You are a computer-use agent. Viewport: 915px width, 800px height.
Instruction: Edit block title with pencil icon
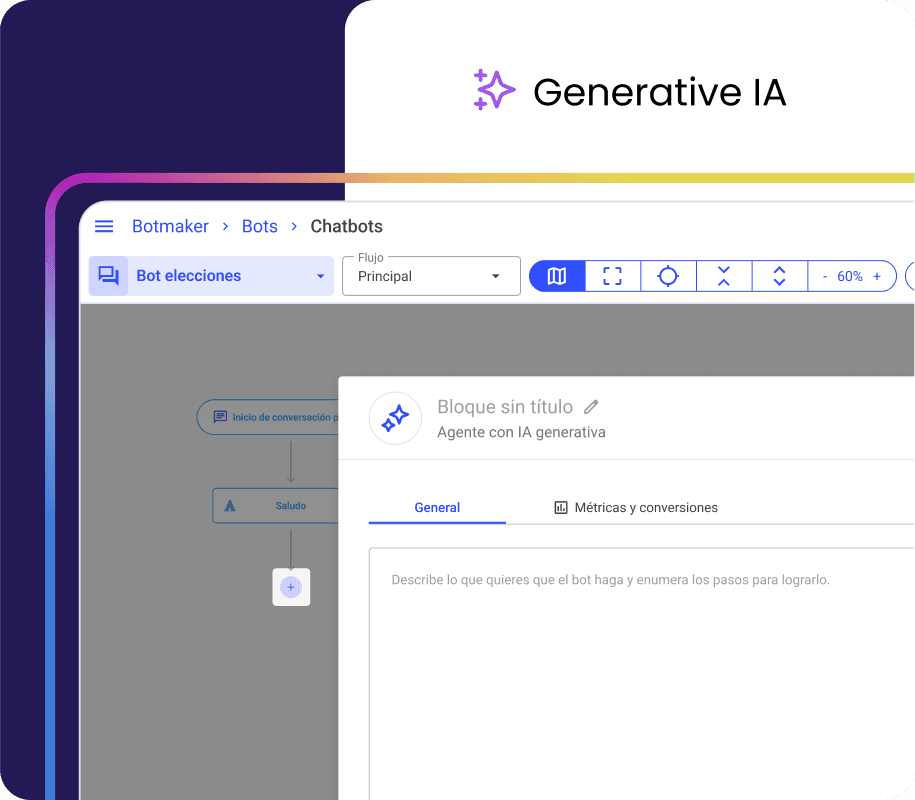tap(591, 407)
